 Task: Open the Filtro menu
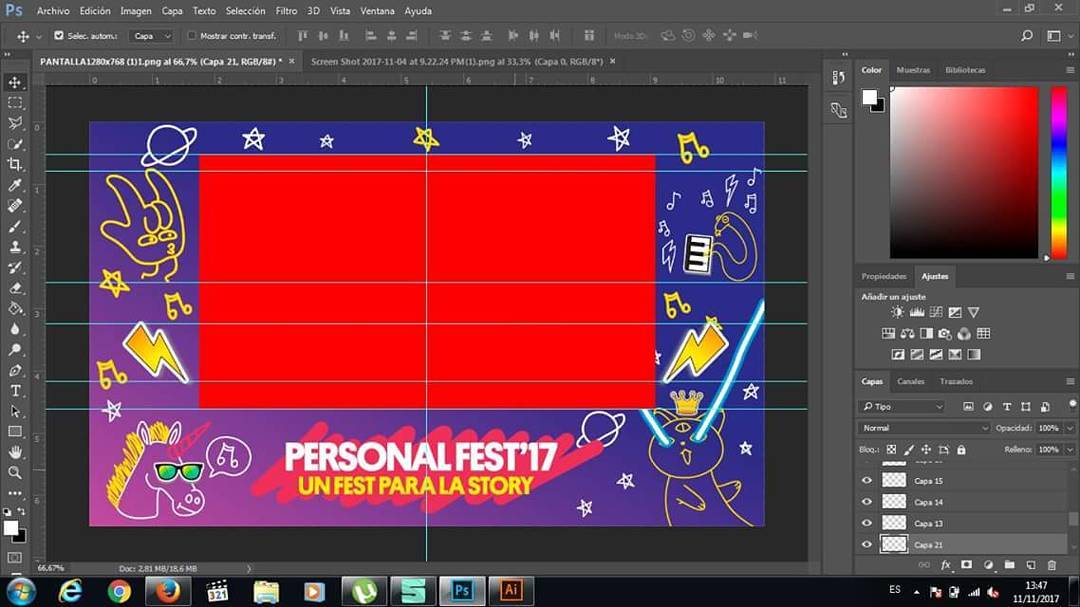(x=287, y=11)
